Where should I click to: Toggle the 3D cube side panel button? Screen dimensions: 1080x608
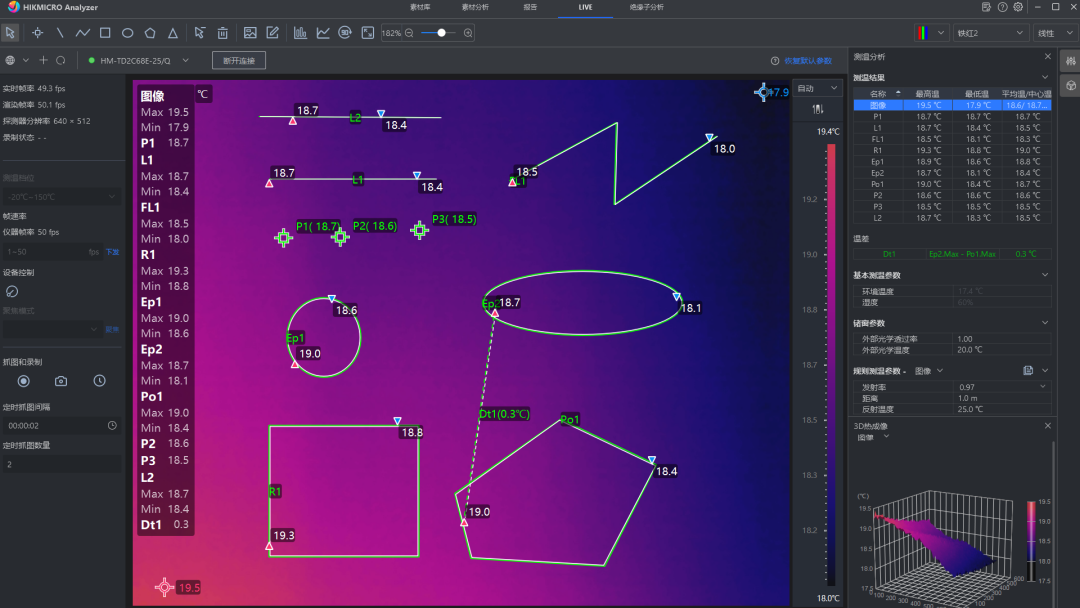1070,86
